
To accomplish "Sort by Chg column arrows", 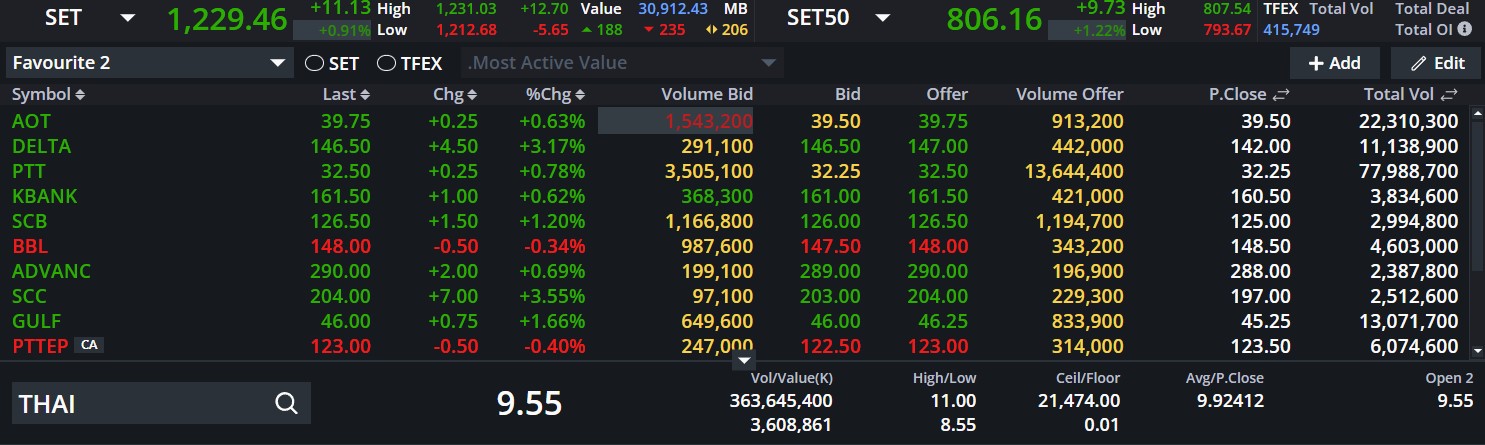I will coord(471,94).
